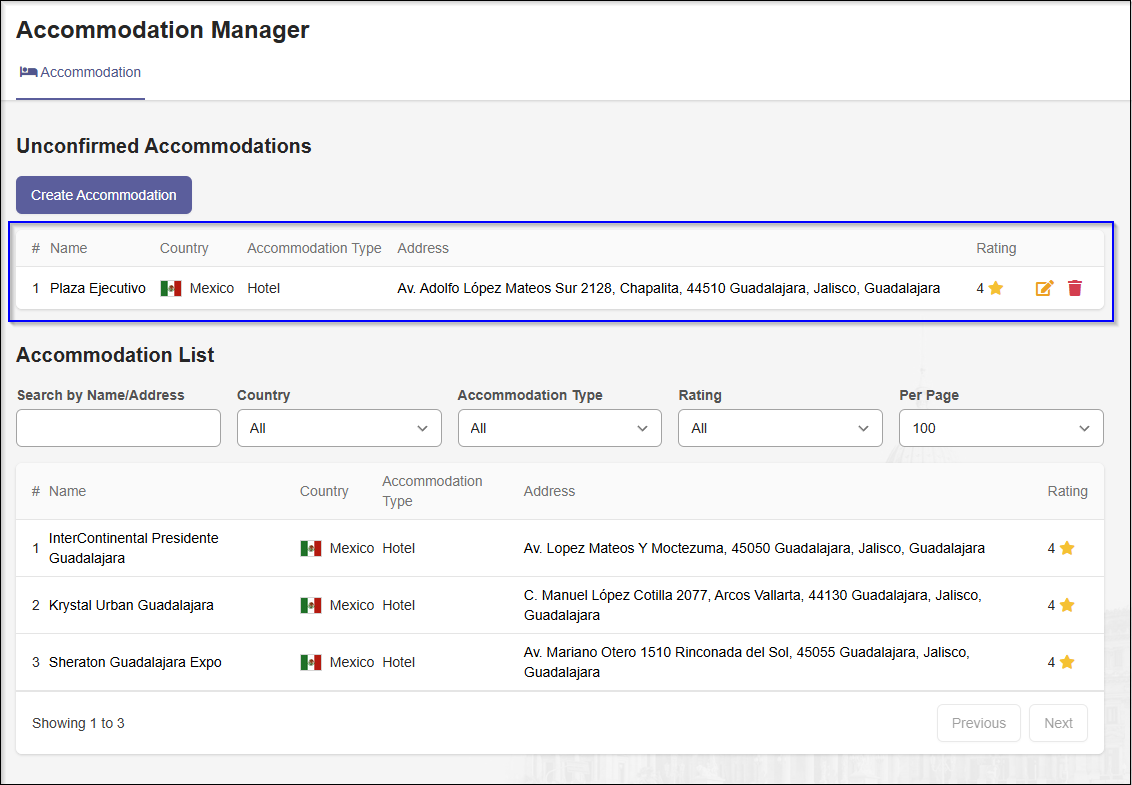The height and width of the screenshot is (785, 1132).
Task: Click the Rating column header in unconfirmed table
Action: 996,248
